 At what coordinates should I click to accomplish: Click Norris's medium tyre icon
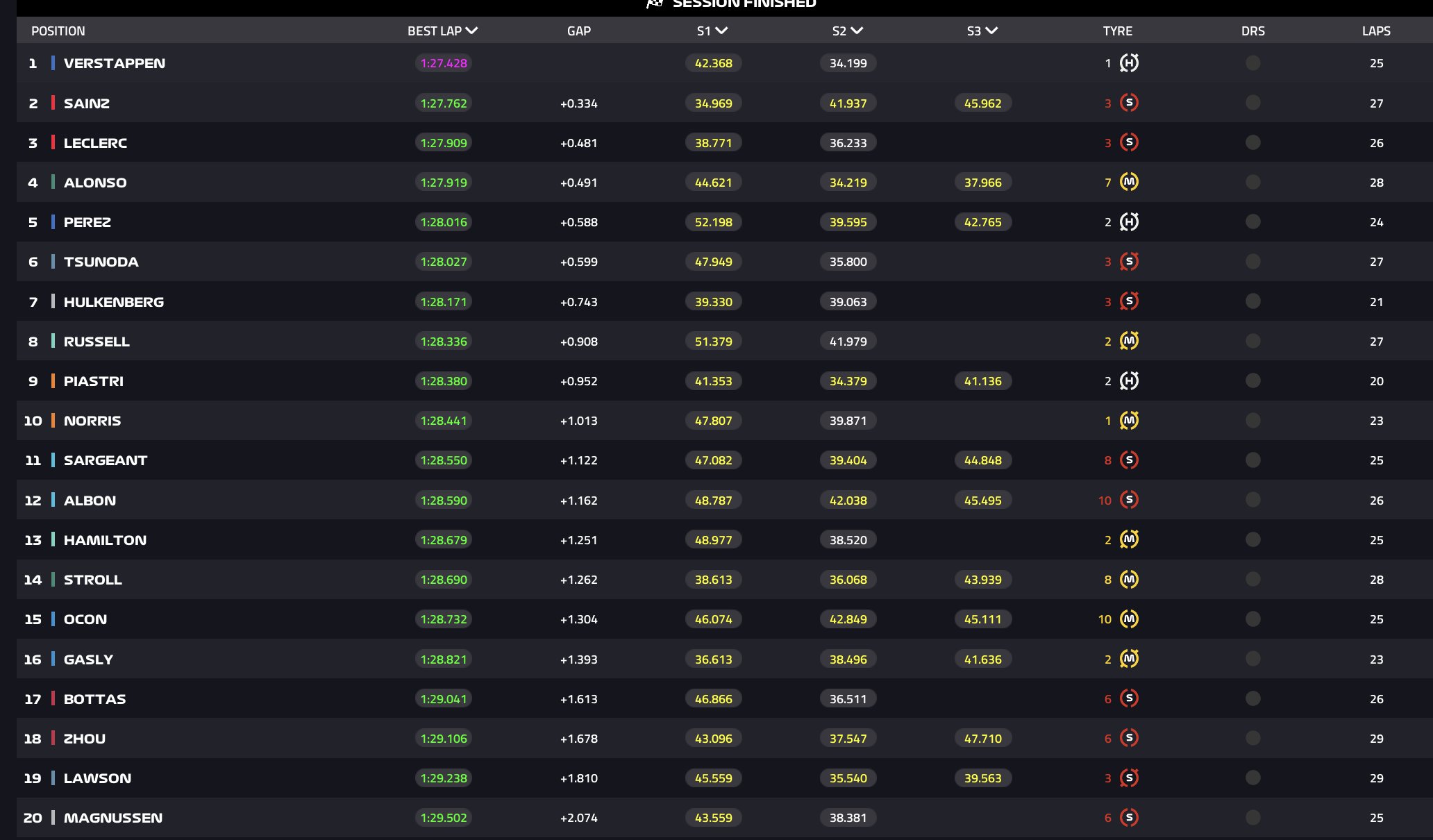1129,421
